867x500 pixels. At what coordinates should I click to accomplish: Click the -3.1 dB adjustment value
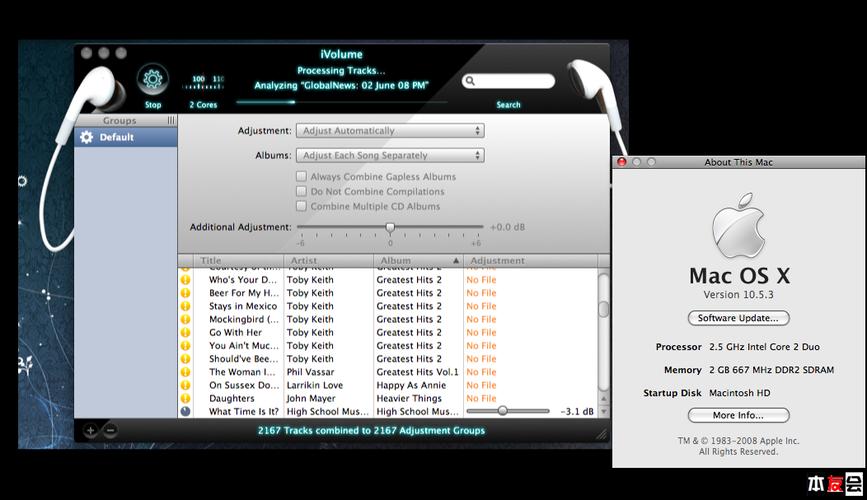(577, 412)
